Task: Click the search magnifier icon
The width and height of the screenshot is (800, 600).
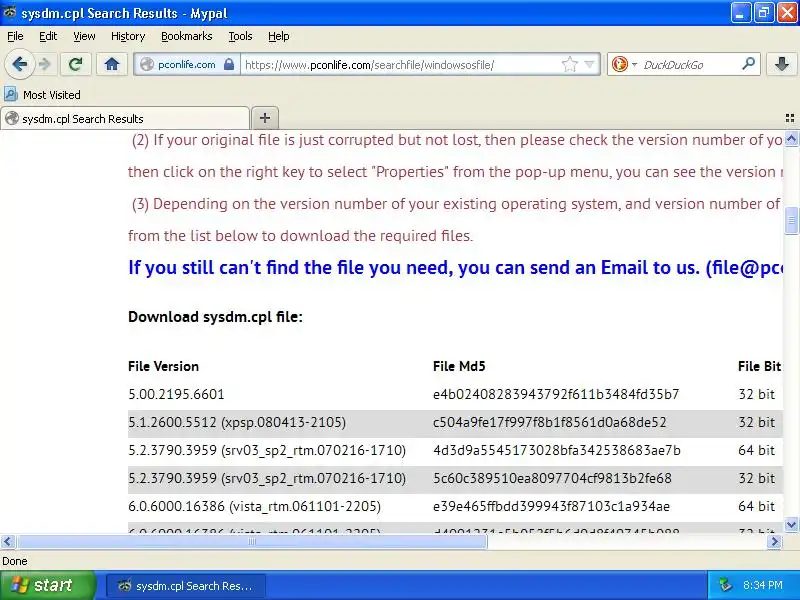Action: click(x=748, y=64)
